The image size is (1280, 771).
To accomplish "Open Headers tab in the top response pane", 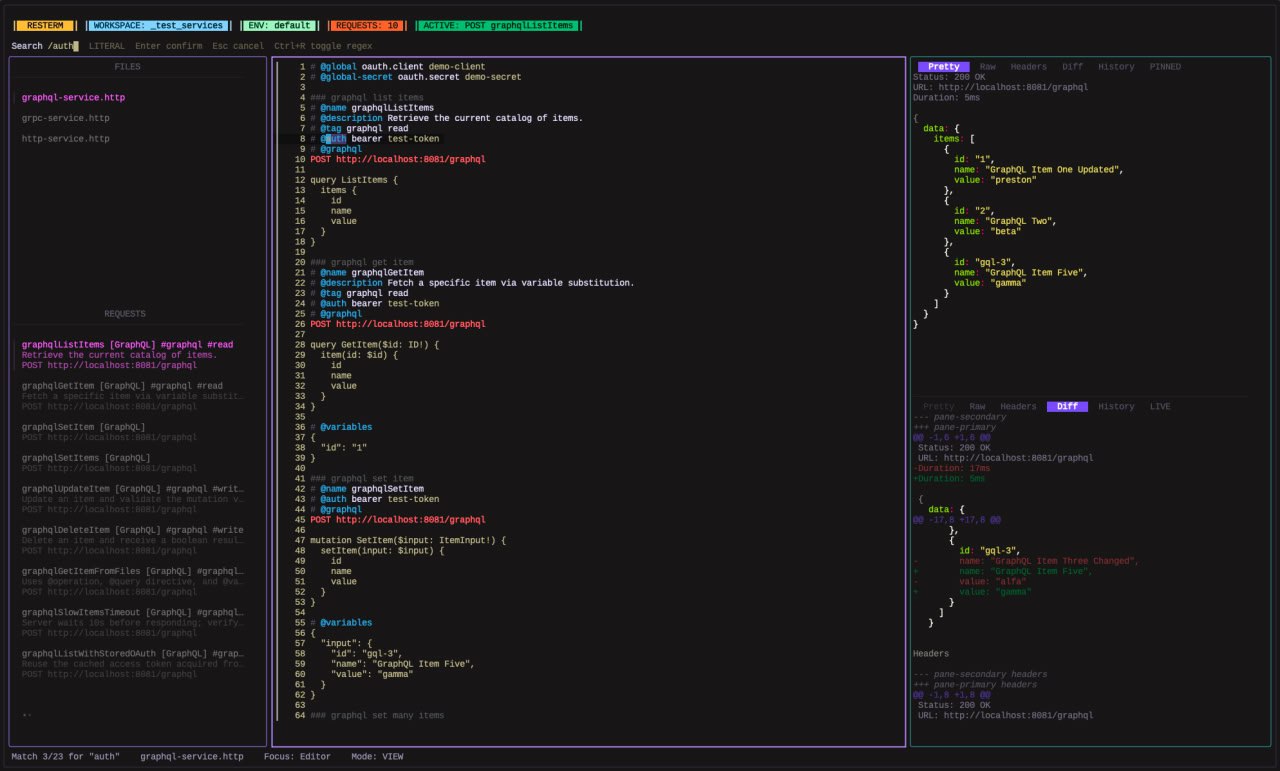I will [x=1028, y=67].
